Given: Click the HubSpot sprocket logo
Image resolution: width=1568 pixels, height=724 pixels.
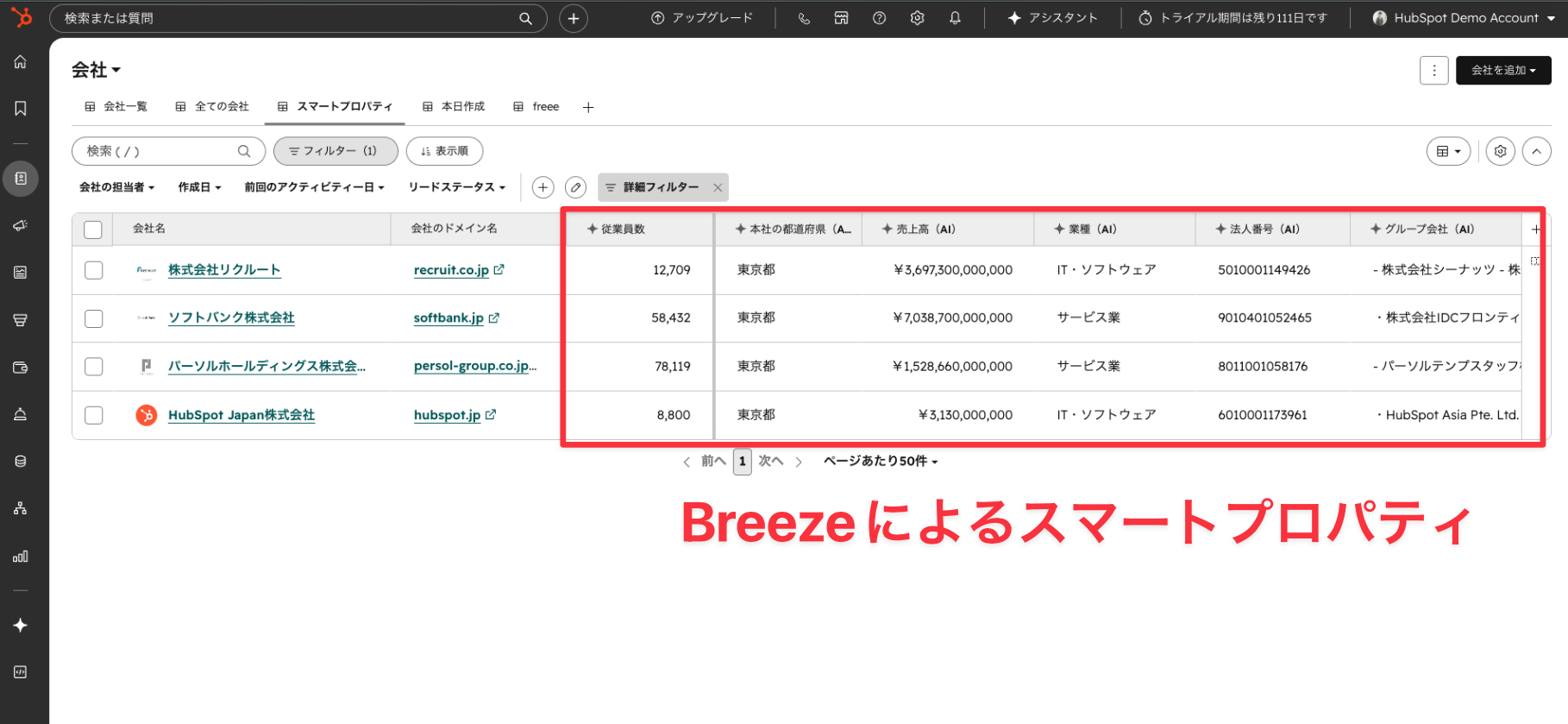Looking at the screenshot, I should tap(21, 16).
